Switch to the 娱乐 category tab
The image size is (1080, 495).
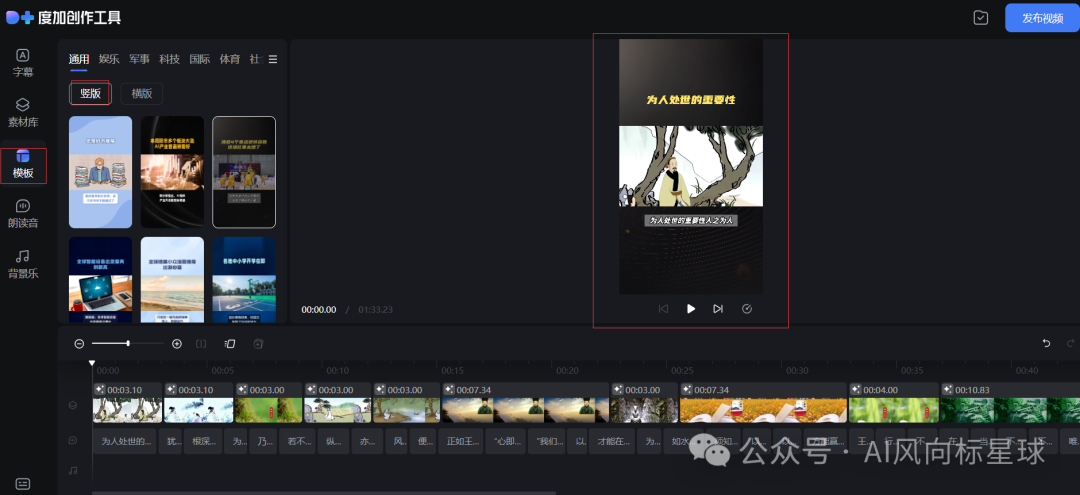(x=108, y=60)
